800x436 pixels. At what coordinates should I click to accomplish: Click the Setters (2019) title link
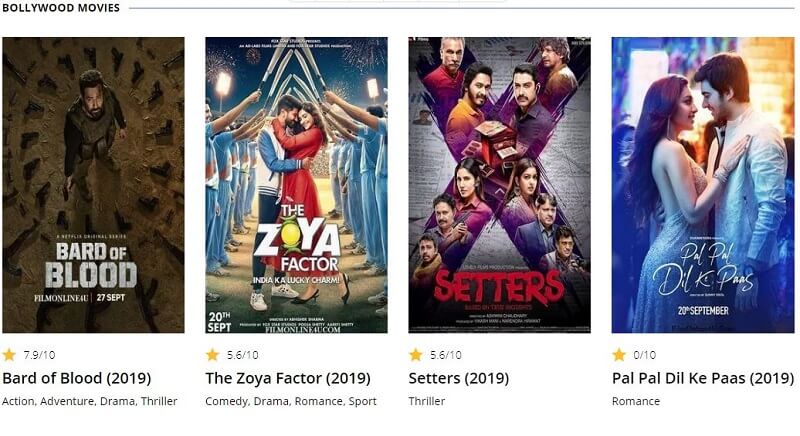(461, 378)
